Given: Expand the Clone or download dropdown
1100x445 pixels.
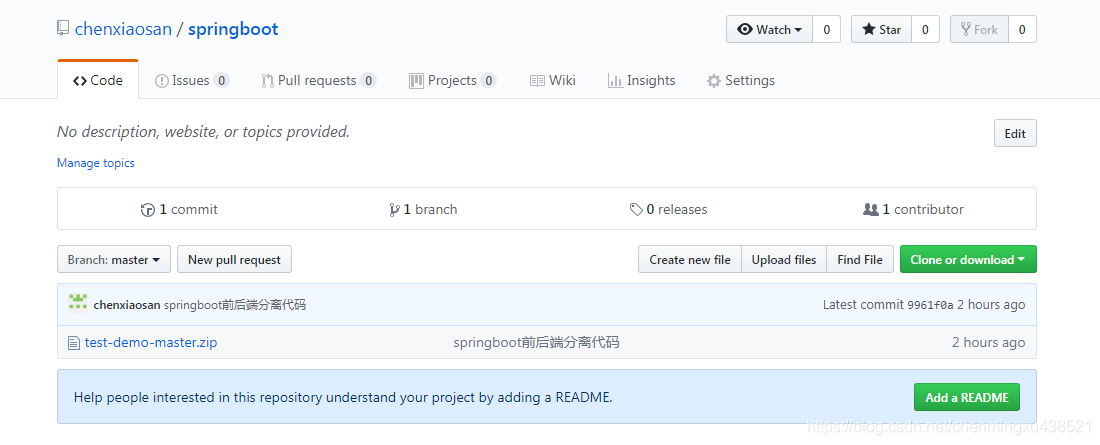Looking at the screenshot, I should (x=968, y=260).
